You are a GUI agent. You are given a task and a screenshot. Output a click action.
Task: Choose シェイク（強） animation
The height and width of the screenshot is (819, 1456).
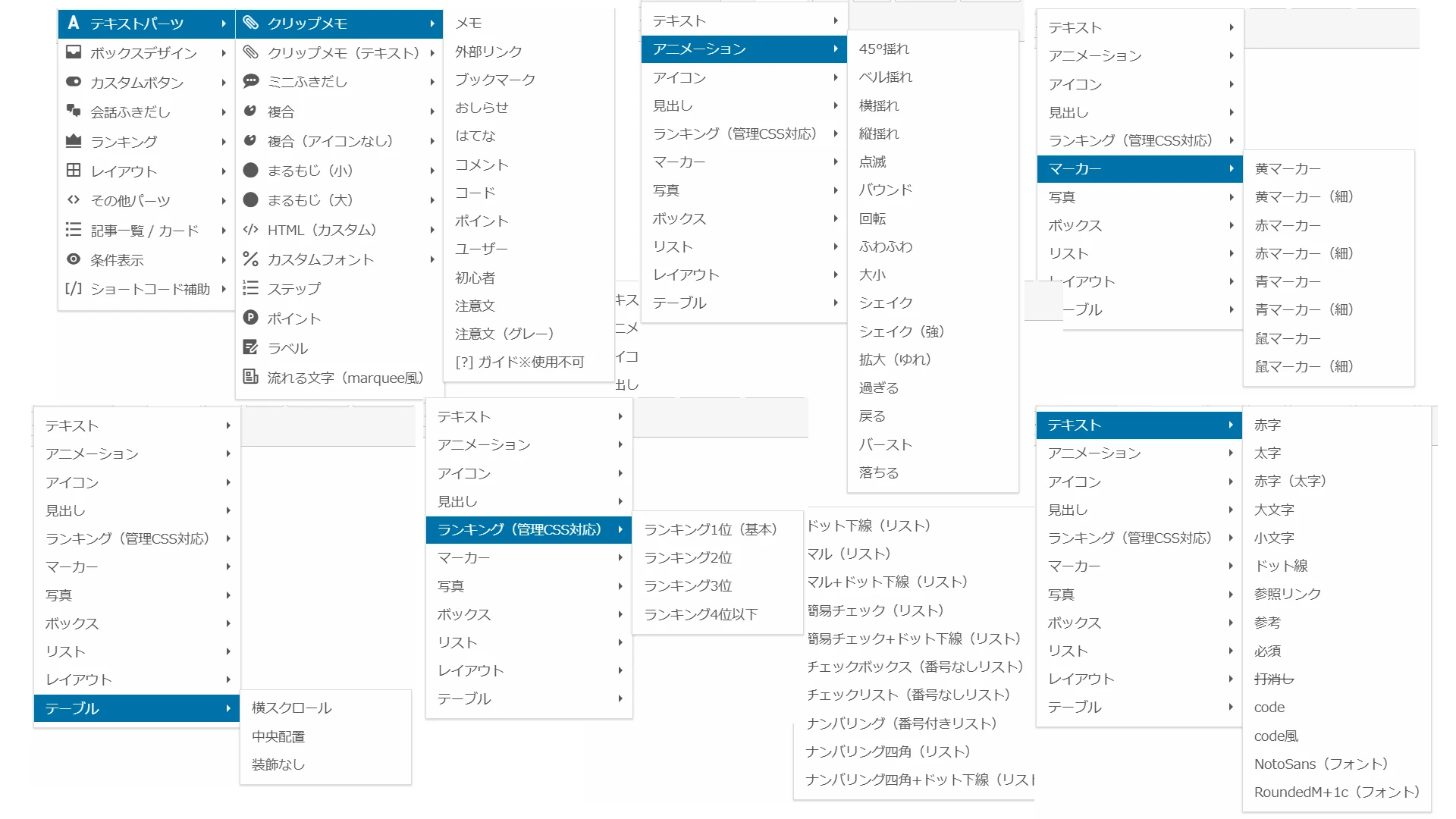(901, 332)
